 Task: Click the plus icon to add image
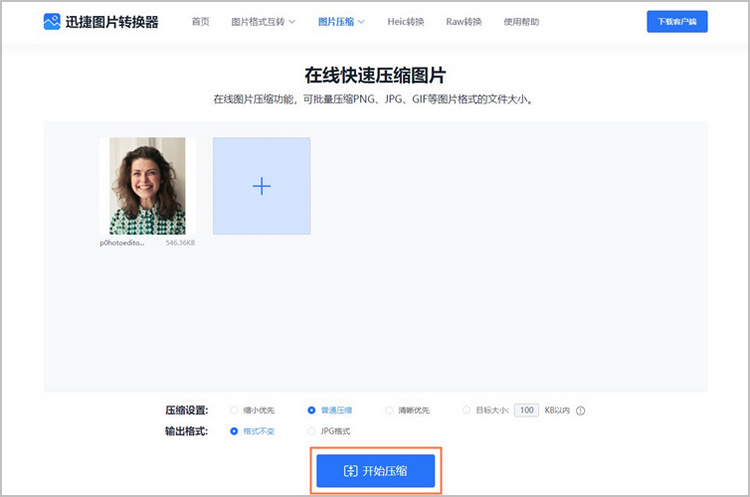[262, 186]
